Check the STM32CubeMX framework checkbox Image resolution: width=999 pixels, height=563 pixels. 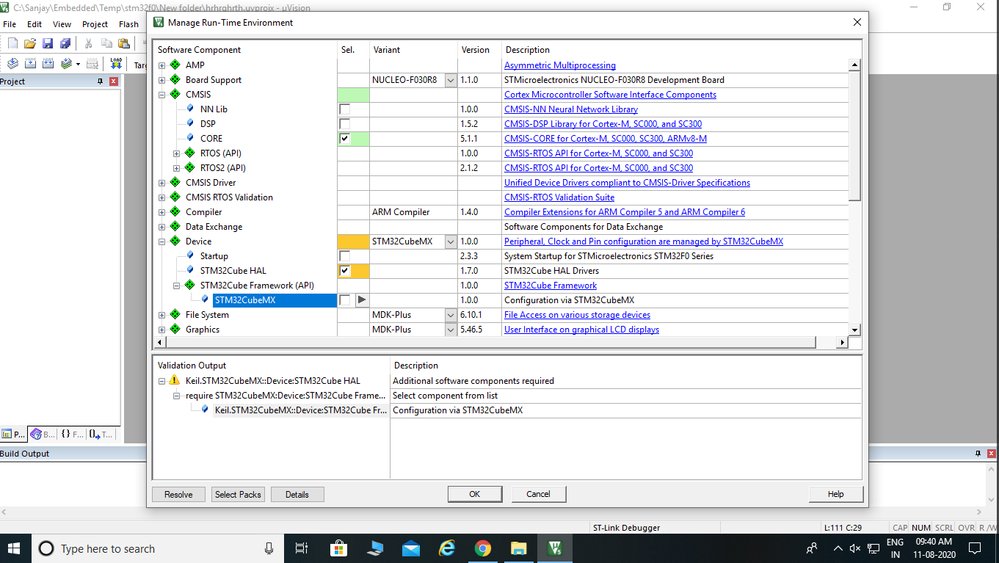(345, 300)
